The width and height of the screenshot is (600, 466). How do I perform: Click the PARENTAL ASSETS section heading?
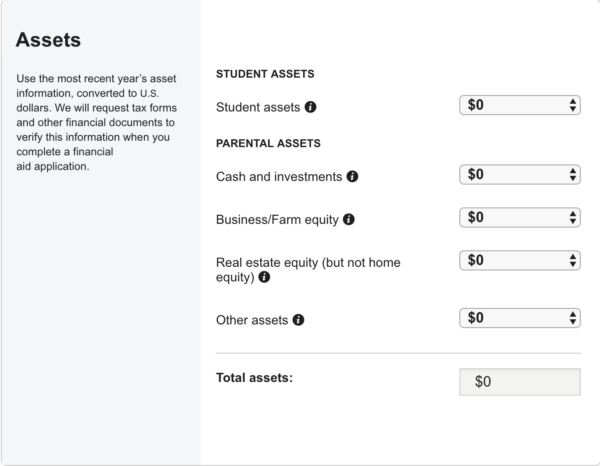click(x=268, y=143)
